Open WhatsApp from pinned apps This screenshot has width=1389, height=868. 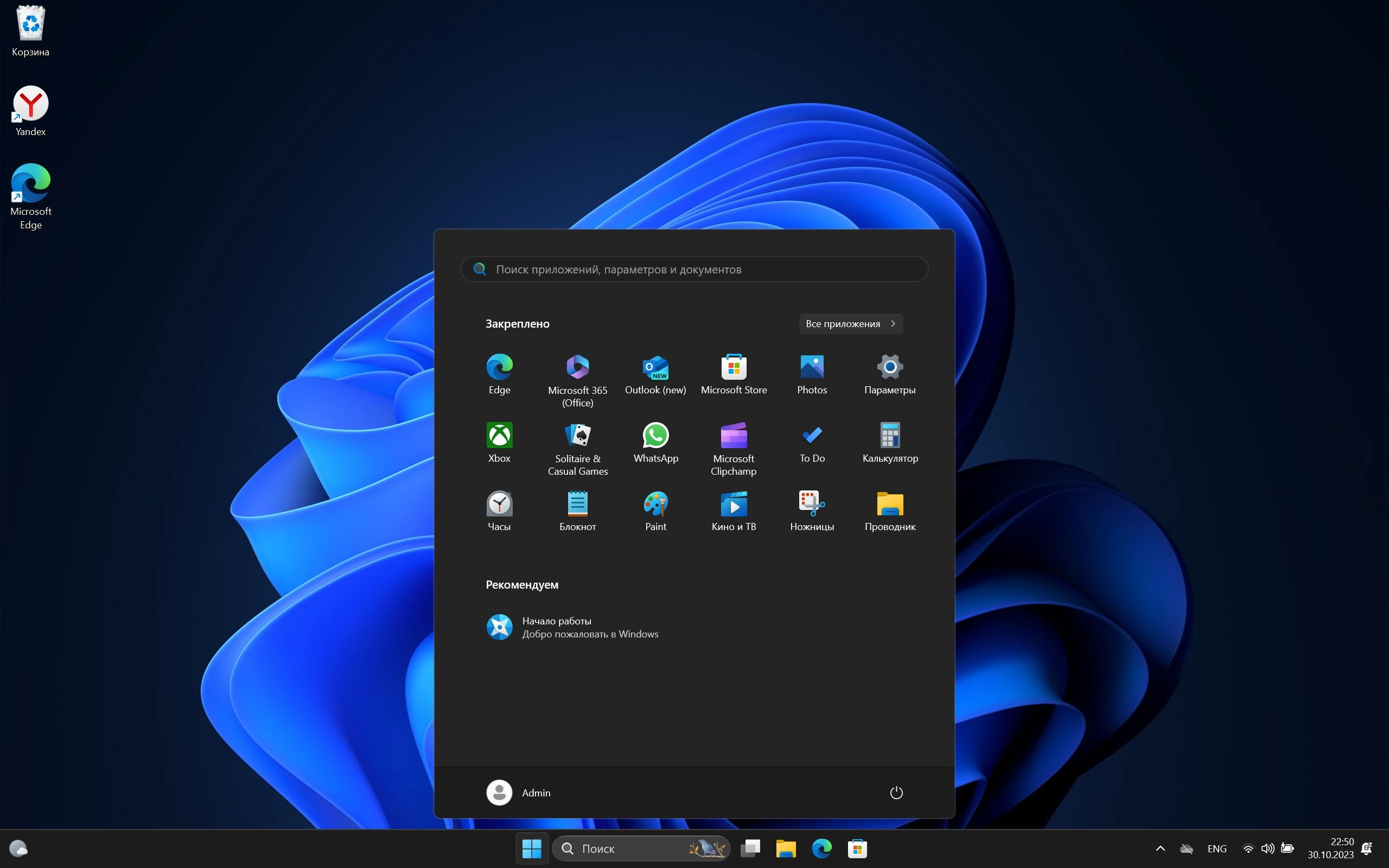click(x=655, y=442)
